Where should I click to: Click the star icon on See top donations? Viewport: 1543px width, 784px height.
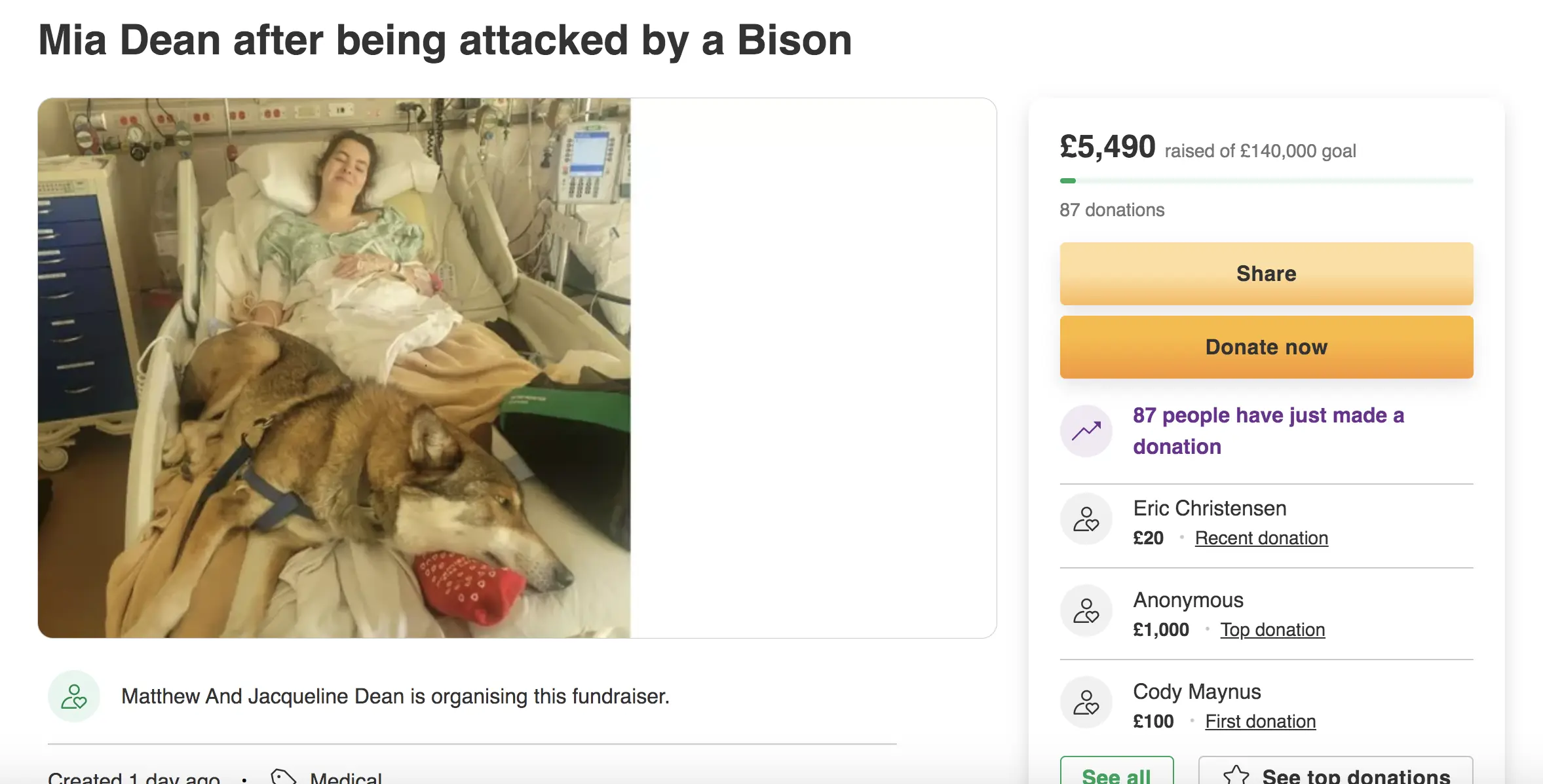coord(1236,775)
